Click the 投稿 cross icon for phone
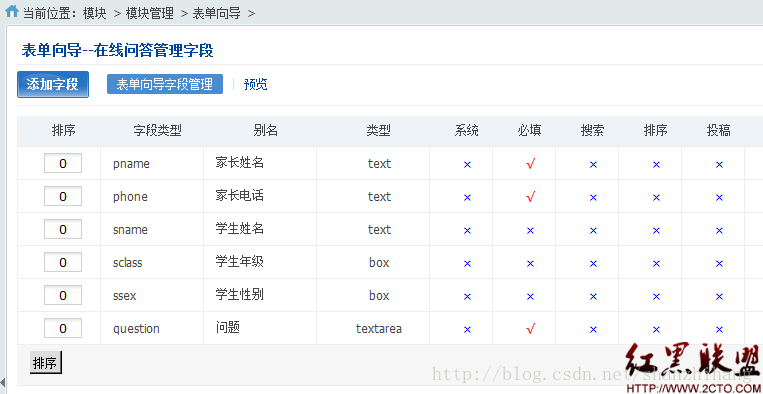The image size is (763, 394). coord(719,198)
